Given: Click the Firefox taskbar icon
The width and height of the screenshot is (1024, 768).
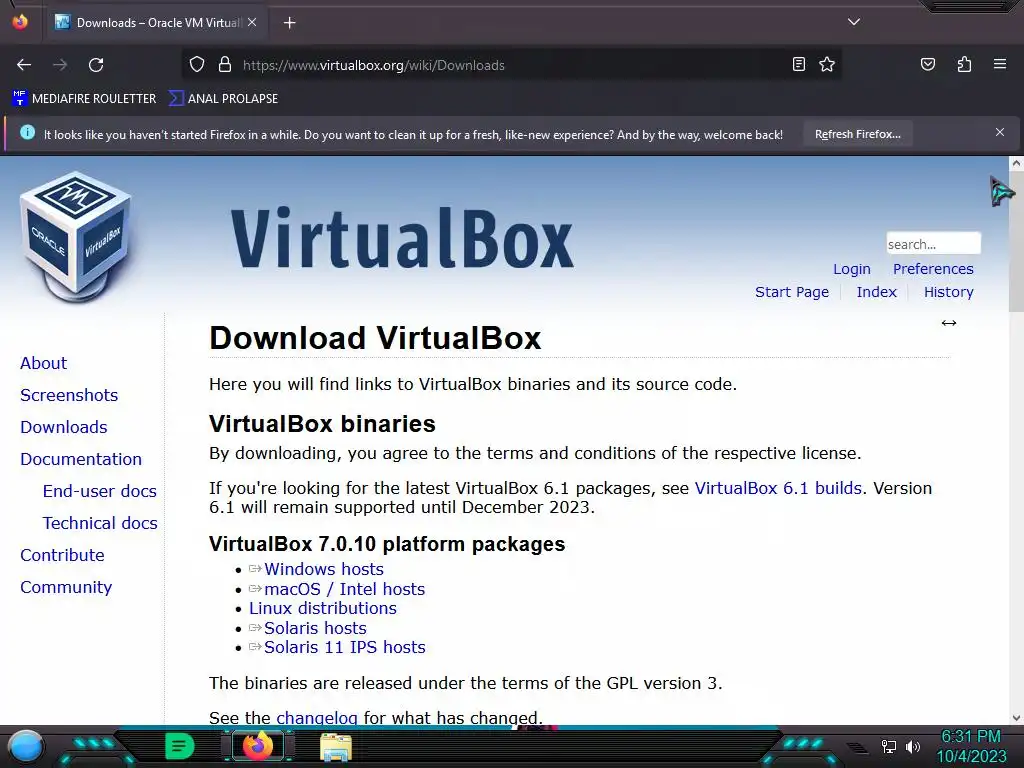Looking at the screenshot, I should (257, 746).
